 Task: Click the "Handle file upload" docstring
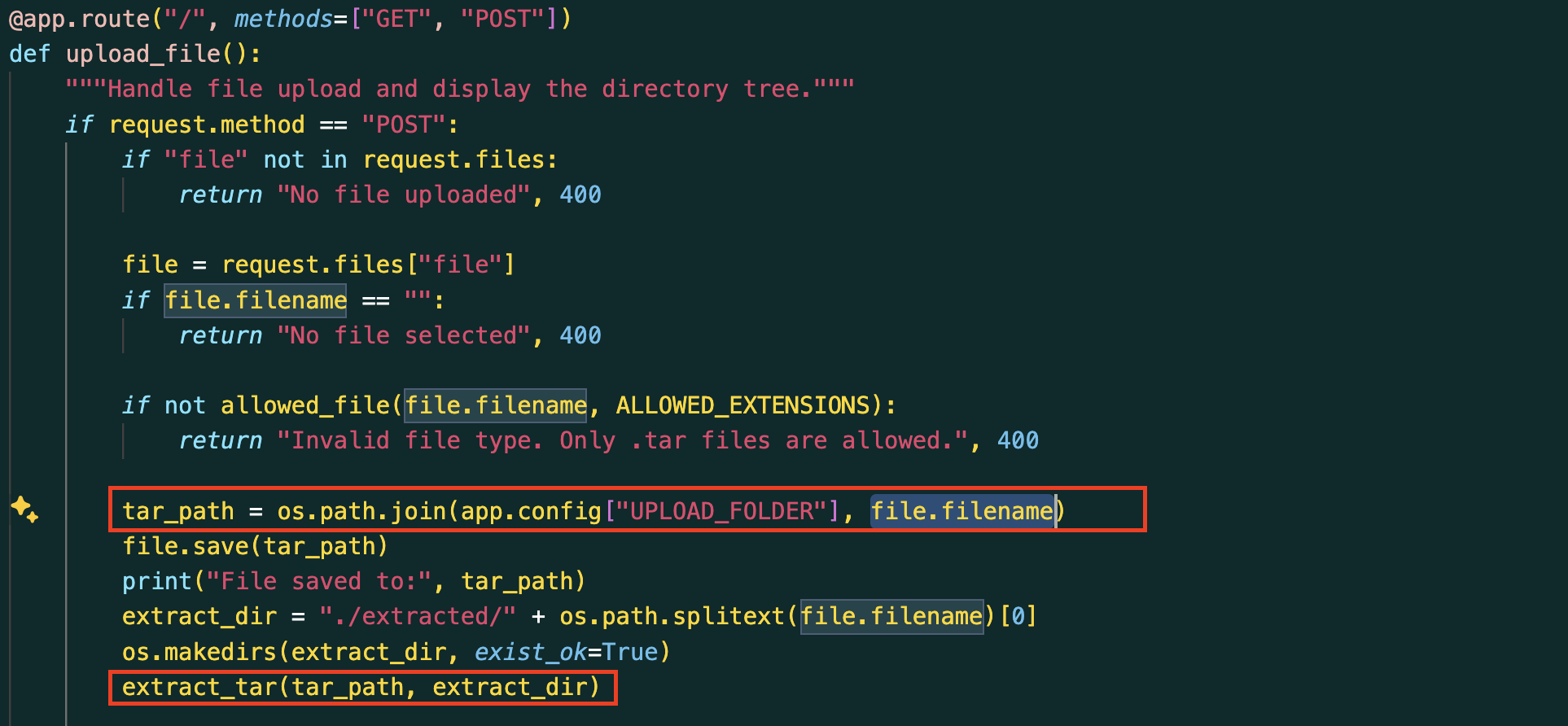460,89
